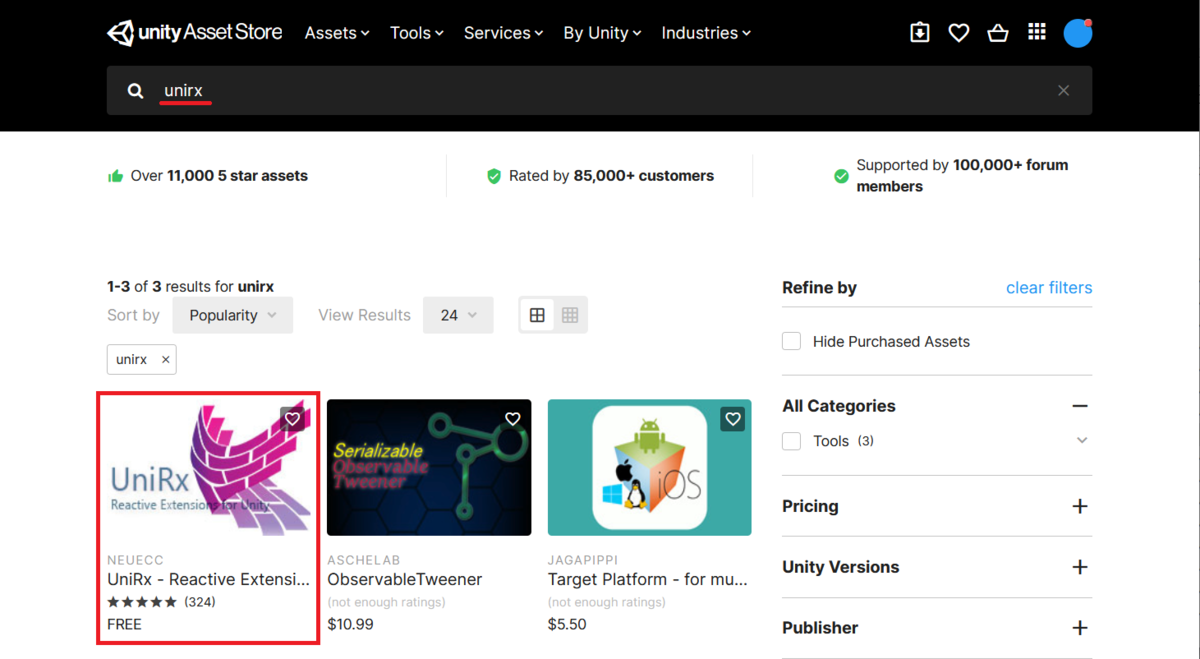Screen dimensions: 1200x659
Task: Open the ObservableTweener title link
Action: coord(405,579)
